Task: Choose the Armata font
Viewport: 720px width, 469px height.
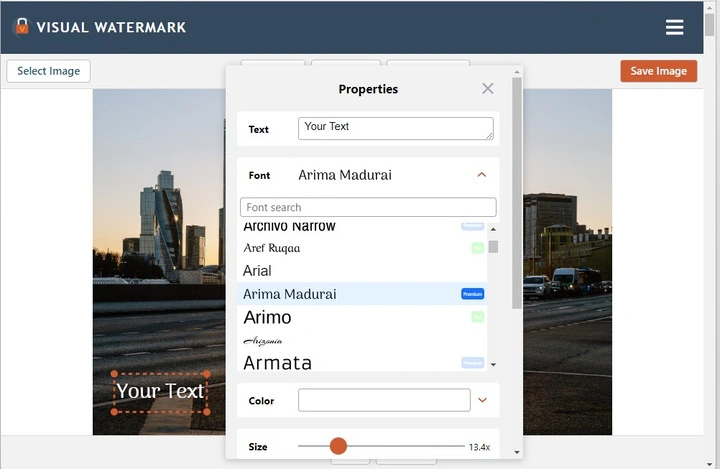Action: (x=362, y=362)
